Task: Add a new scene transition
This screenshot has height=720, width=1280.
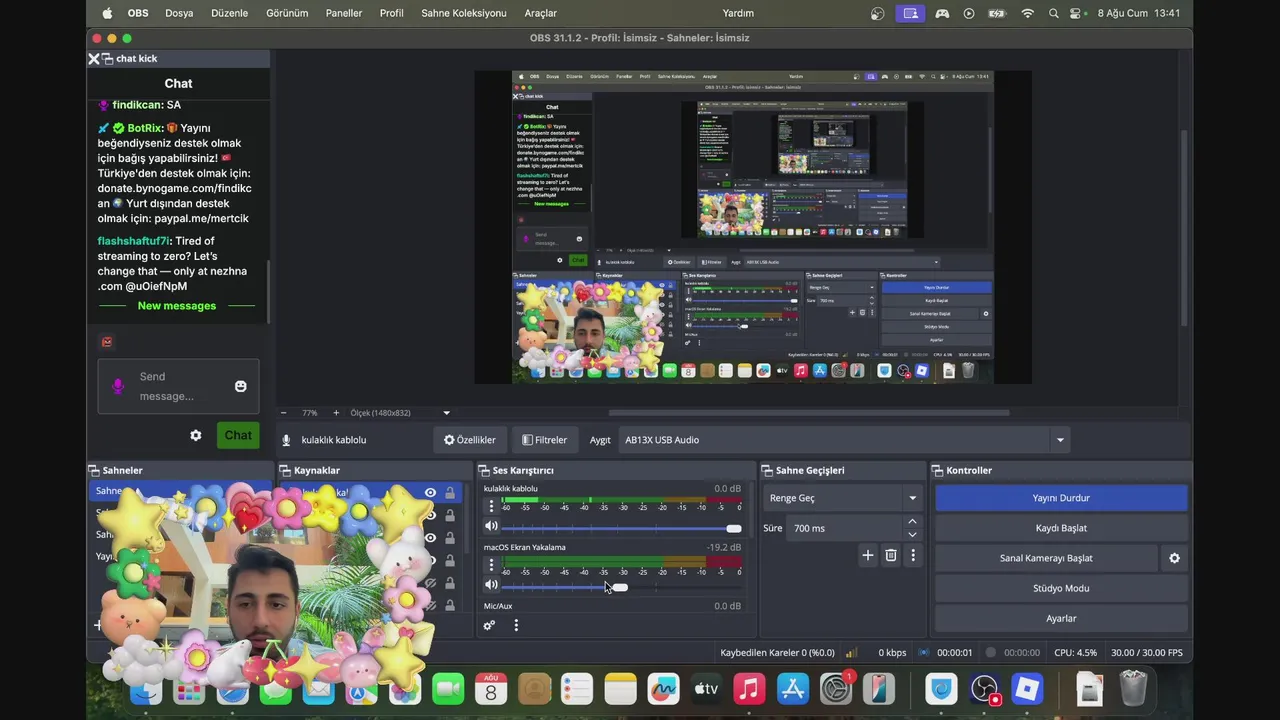Action: (x=867, y=555)
